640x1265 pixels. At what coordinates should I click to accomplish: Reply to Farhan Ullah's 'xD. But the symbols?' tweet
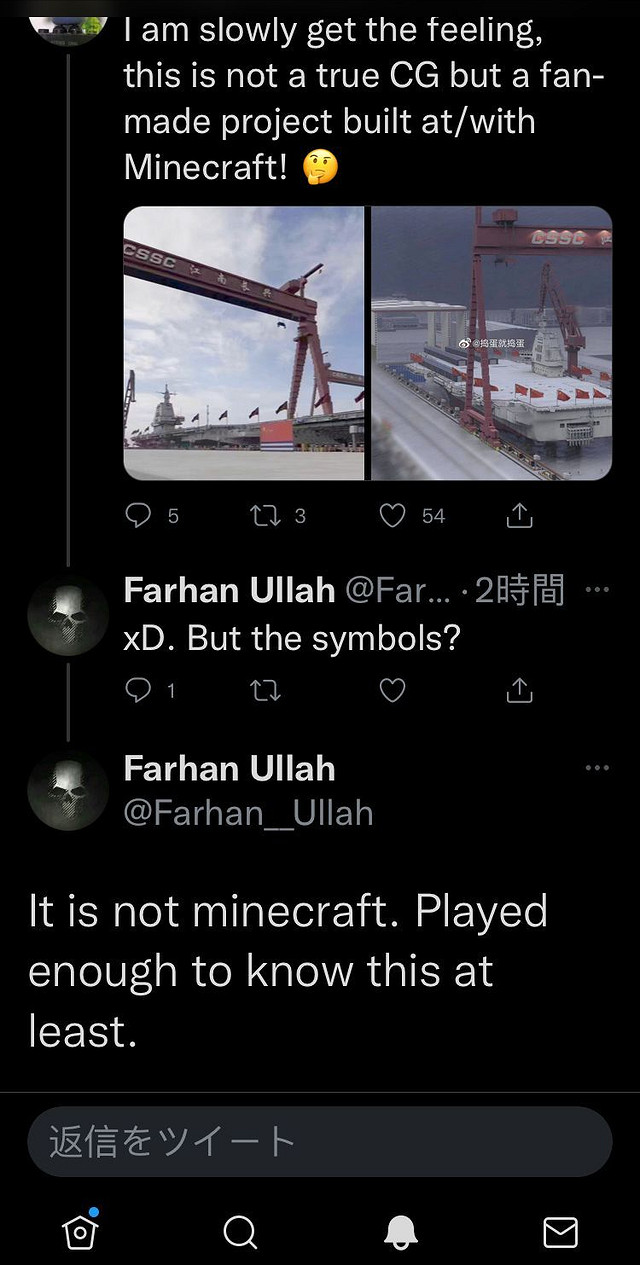coord(138,689)
